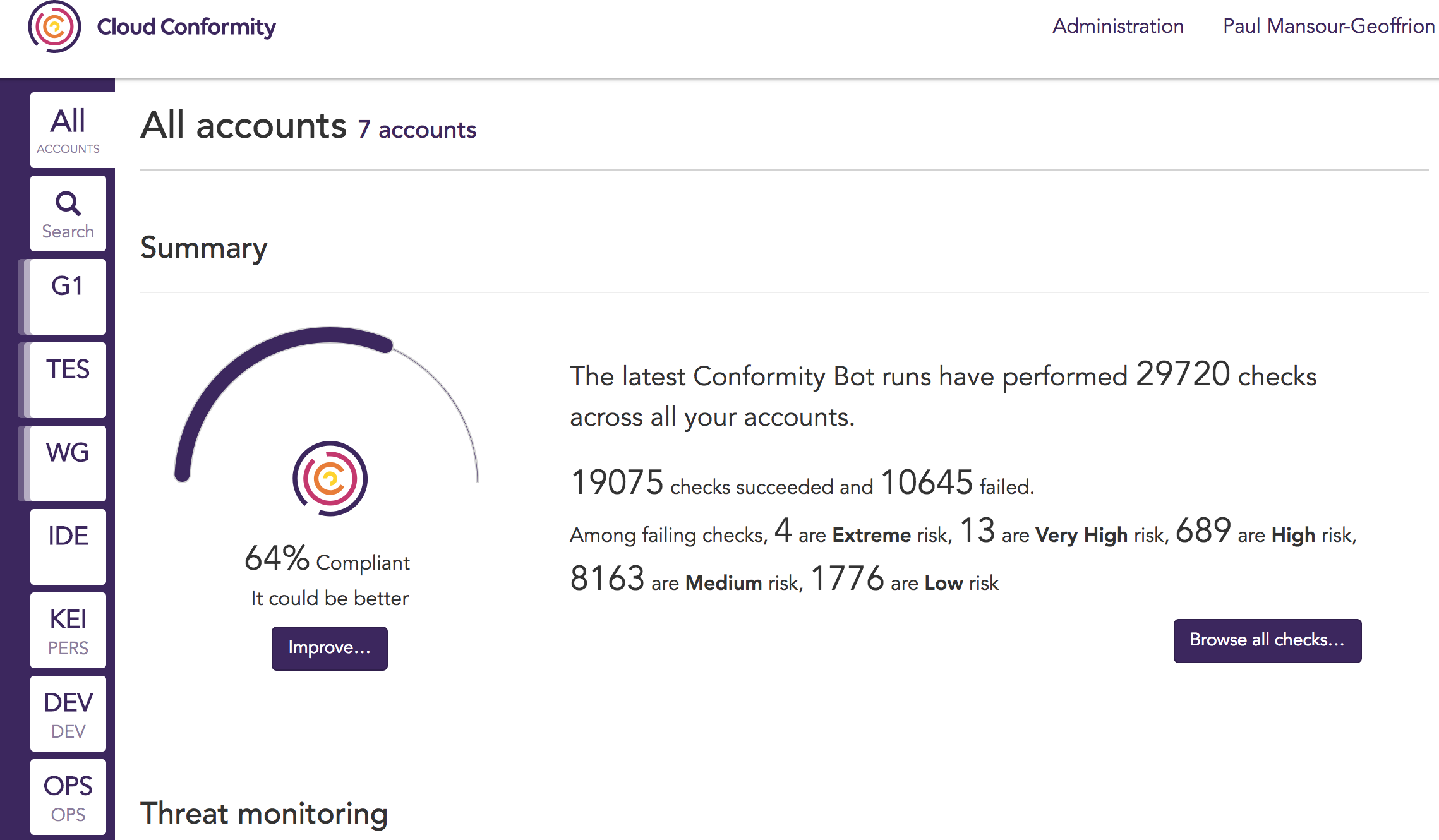This screenshot has height=840, width=1439.
Task: Click the Cloud Conformity title text
Action: point(186,27)
